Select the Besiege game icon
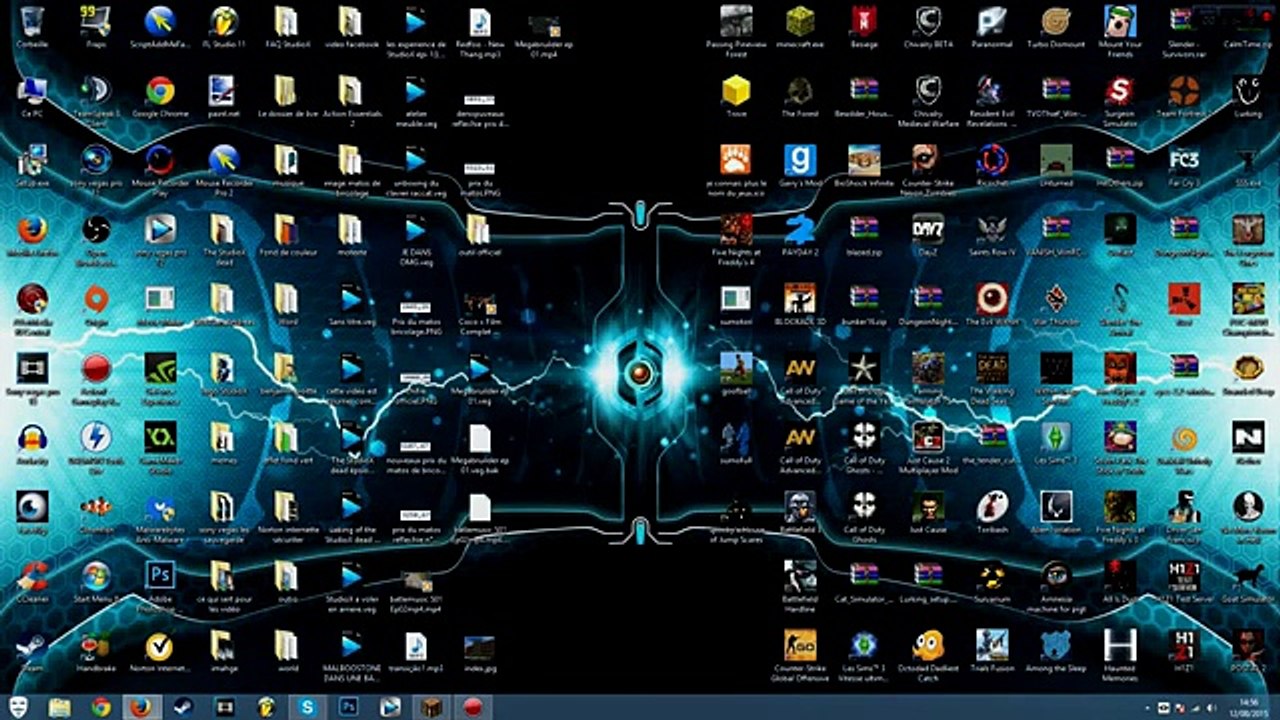 (x=864, y=21)
